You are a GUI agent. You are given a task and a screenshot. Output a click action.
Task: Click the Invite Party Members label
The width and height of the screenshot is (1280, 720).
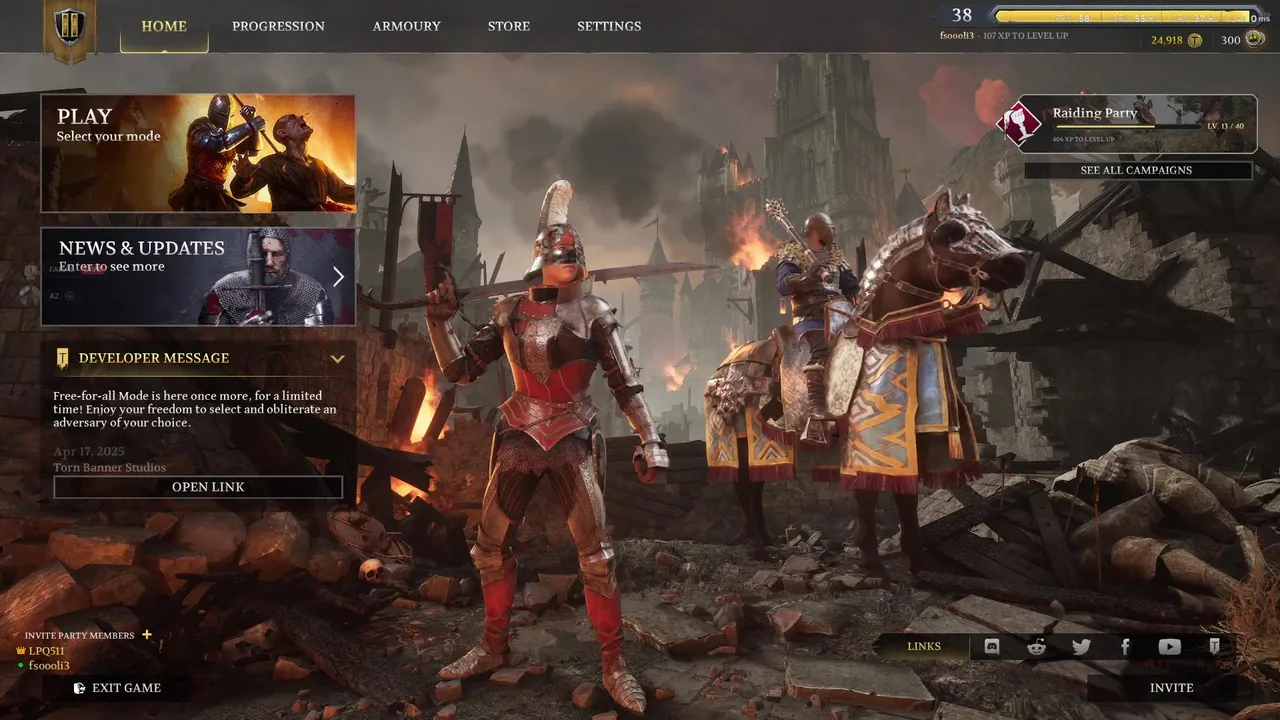click(x=79, y=635)
